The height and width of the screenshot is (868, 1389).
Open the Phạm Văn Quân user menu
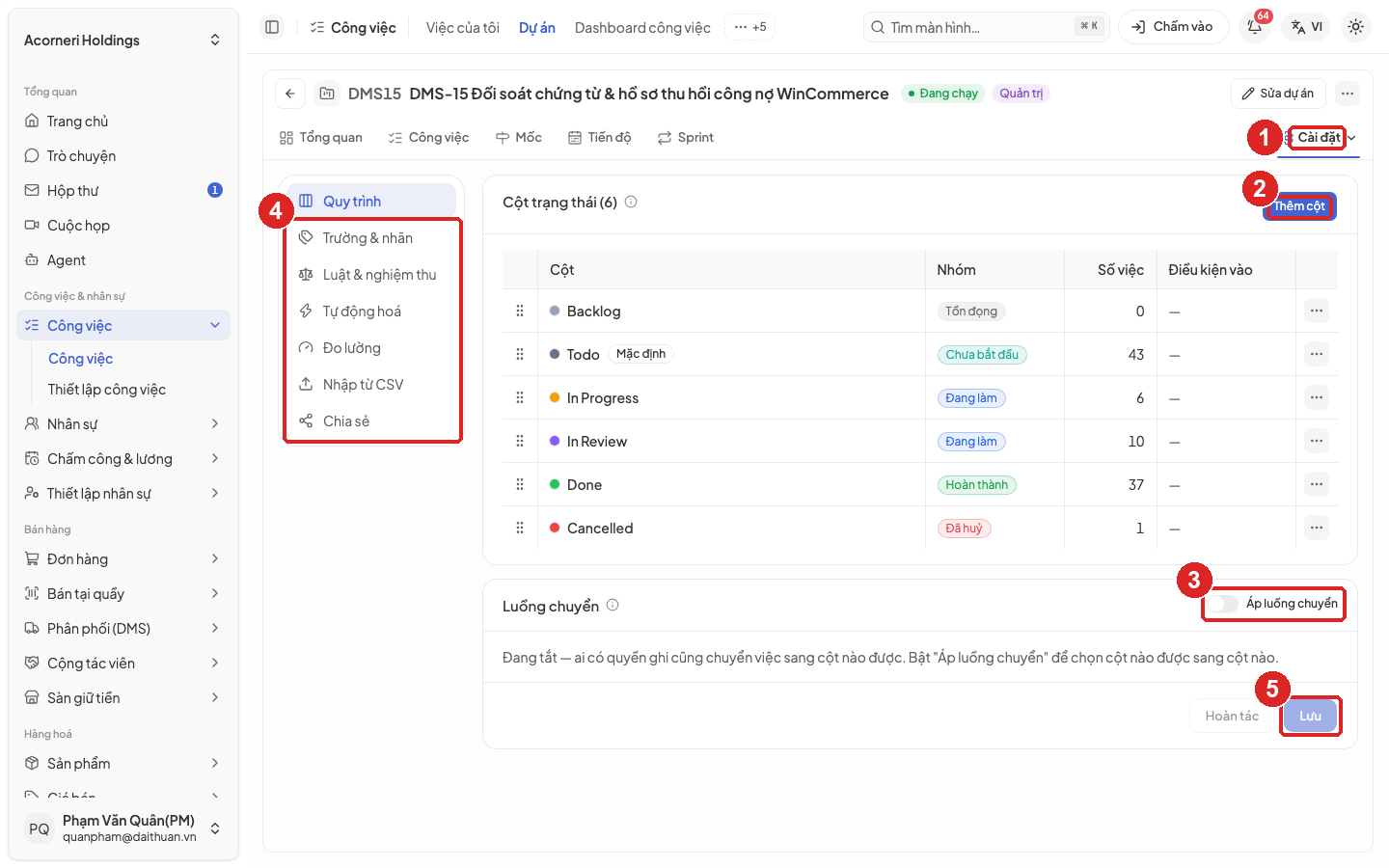123,828
